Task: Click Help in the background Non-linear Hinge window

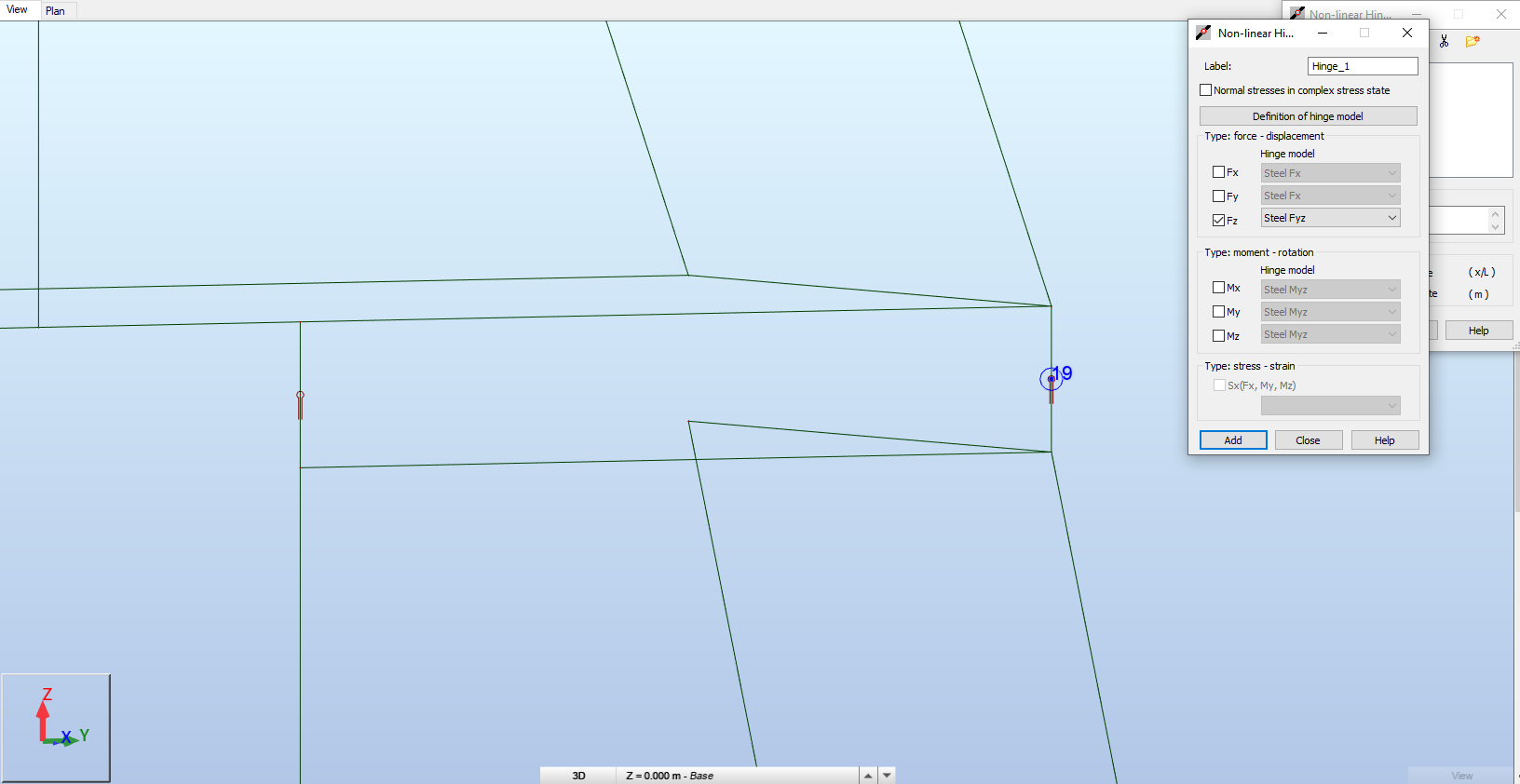Action: click(1478, 331)
